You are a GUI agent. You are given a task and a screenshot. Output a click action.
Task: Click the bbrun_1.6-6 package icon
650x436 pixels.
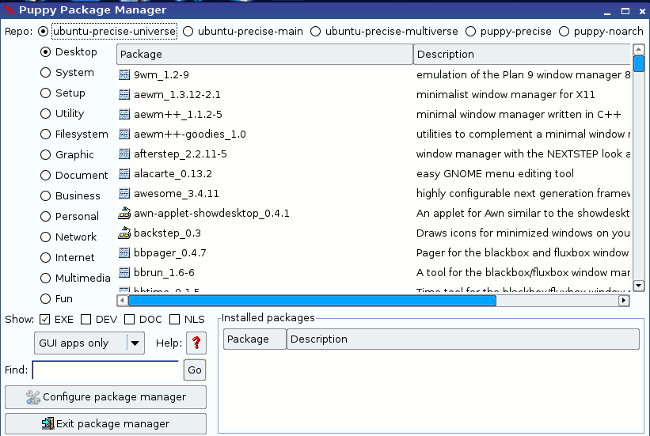(x=124, y=272)
